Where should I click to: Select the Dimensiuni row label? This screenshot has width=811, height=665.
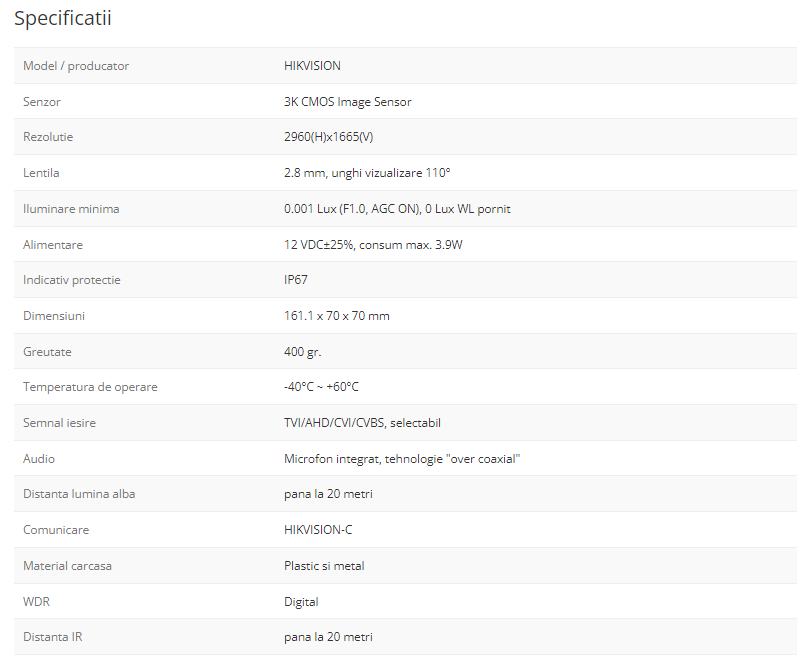pos(54,316)
